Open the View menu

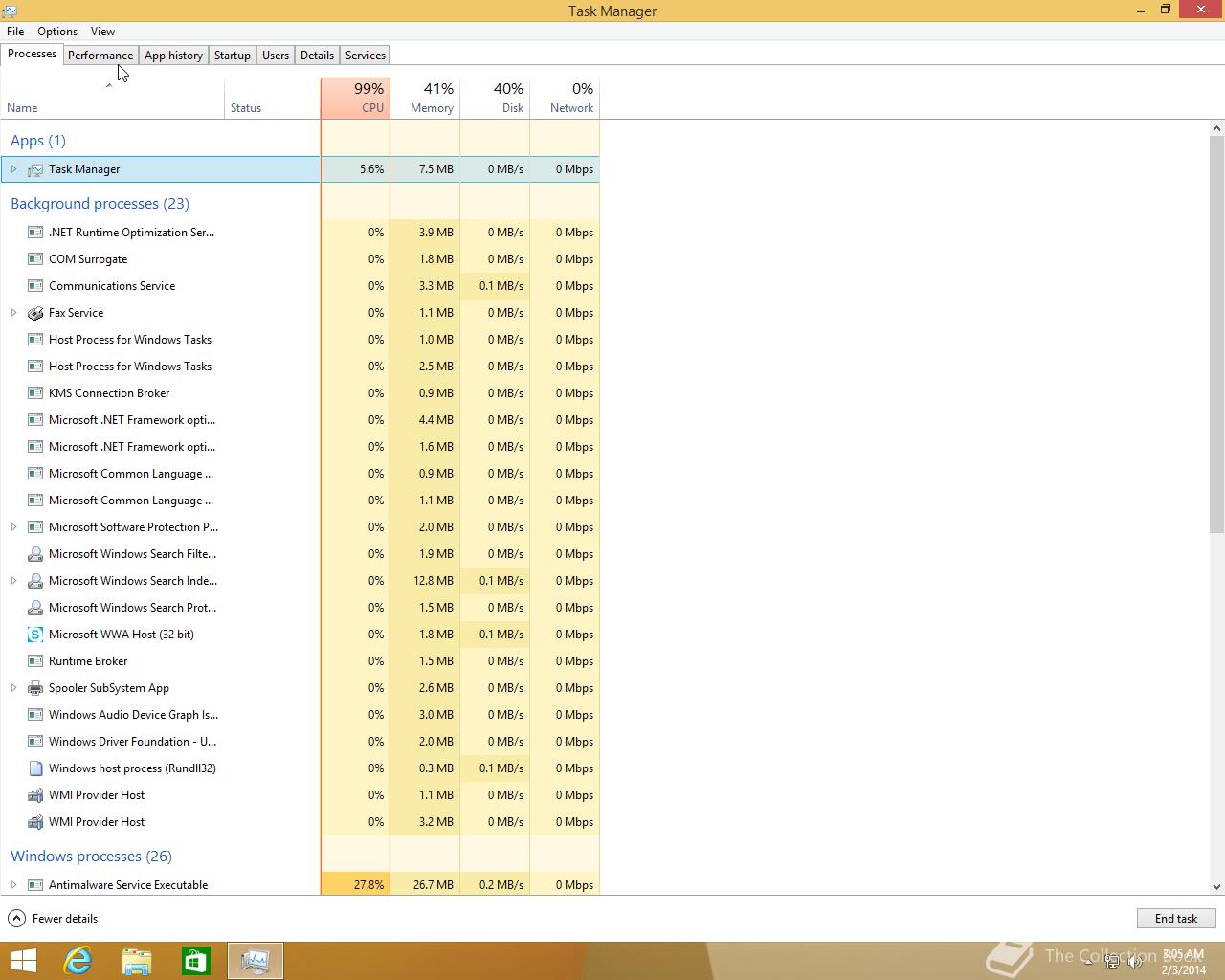102,32
